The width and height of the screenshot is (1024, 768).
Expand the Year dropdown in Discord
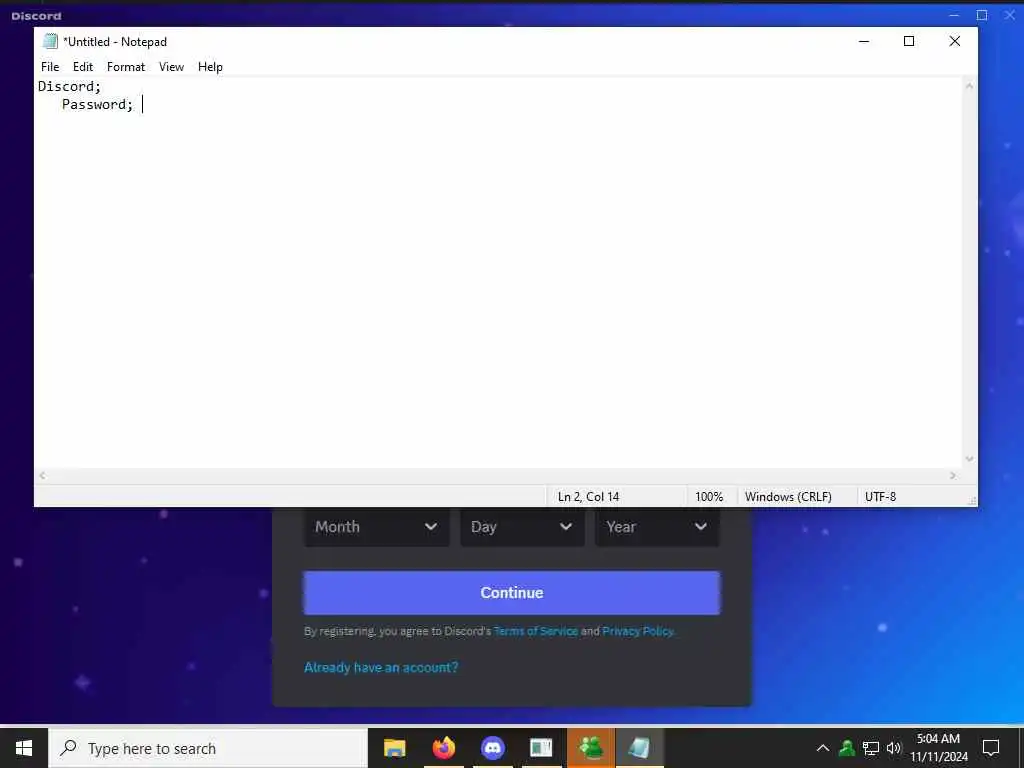coord(657,527)
